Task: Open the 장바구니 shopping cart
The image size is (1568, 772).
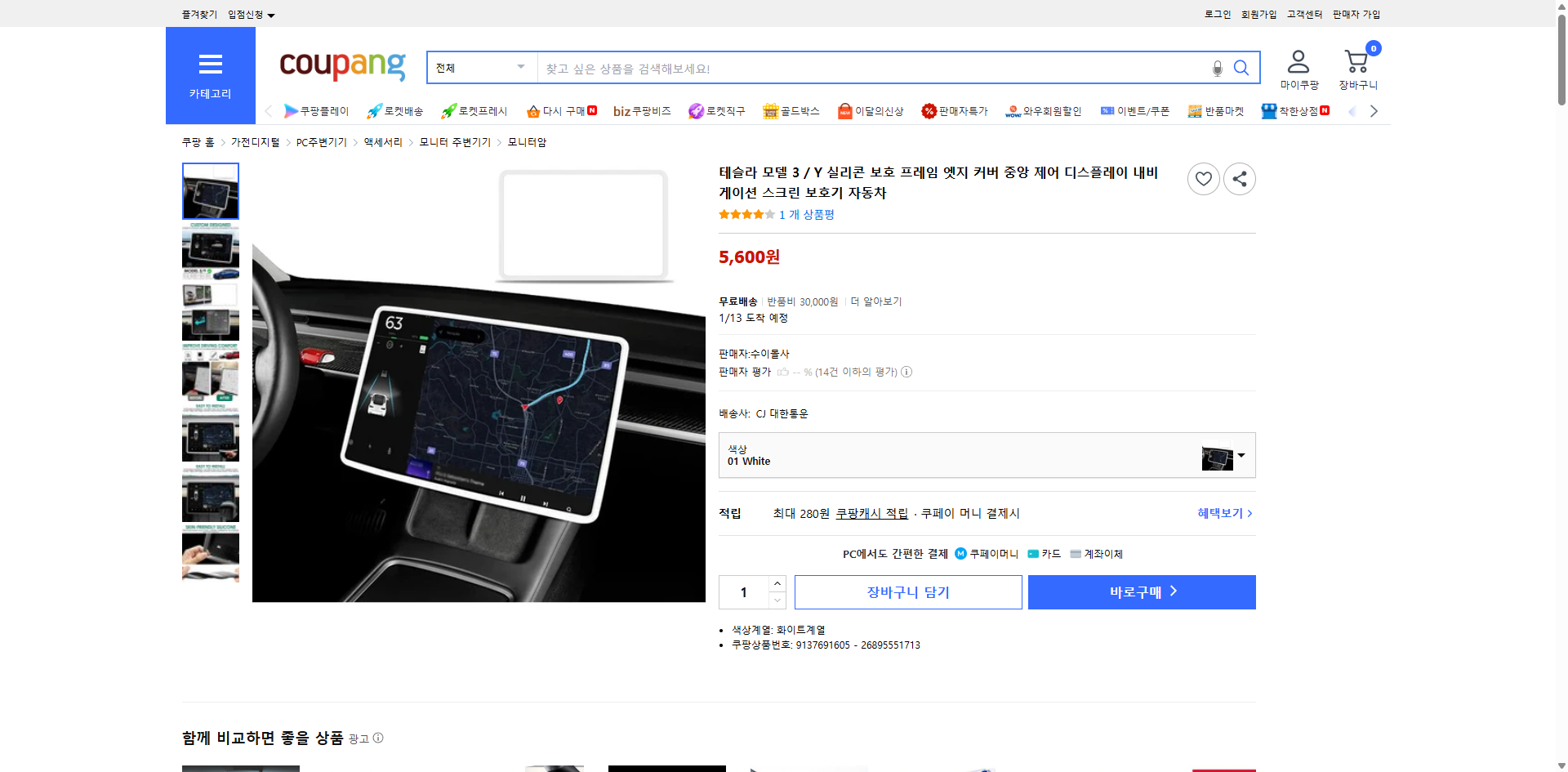Action: [1356, 64]
